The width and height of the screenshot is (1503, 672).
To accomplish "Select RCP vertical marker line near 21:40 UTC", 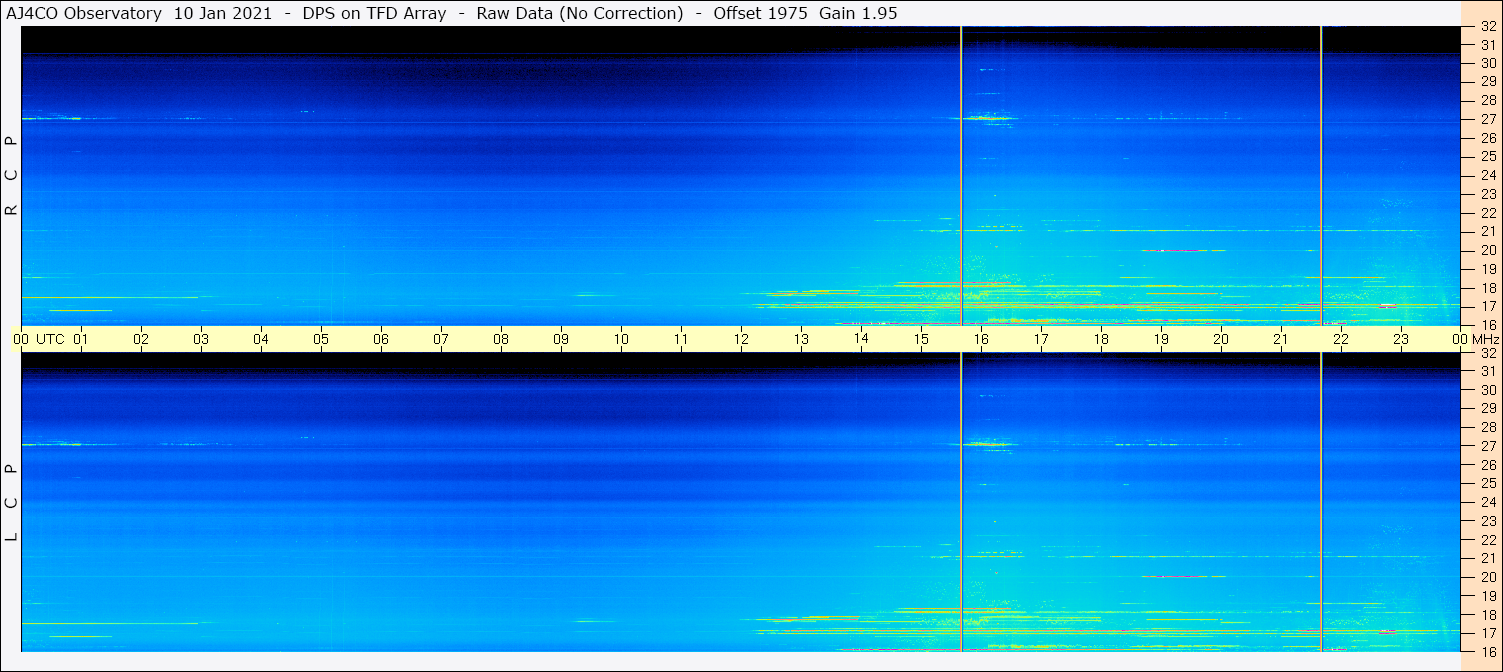I will (x=1322, y=176).
